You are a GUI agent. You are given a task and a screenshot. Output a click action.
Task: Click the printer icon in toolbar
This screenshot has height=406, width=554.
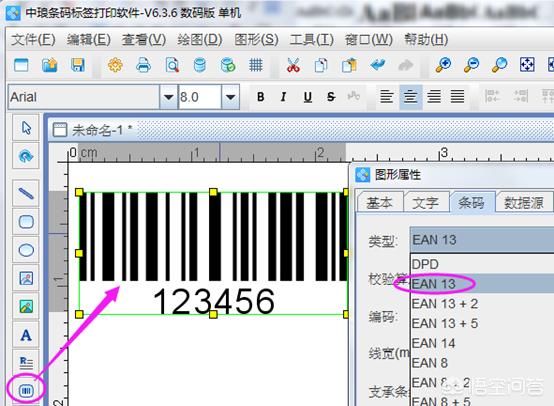point(143,65)
